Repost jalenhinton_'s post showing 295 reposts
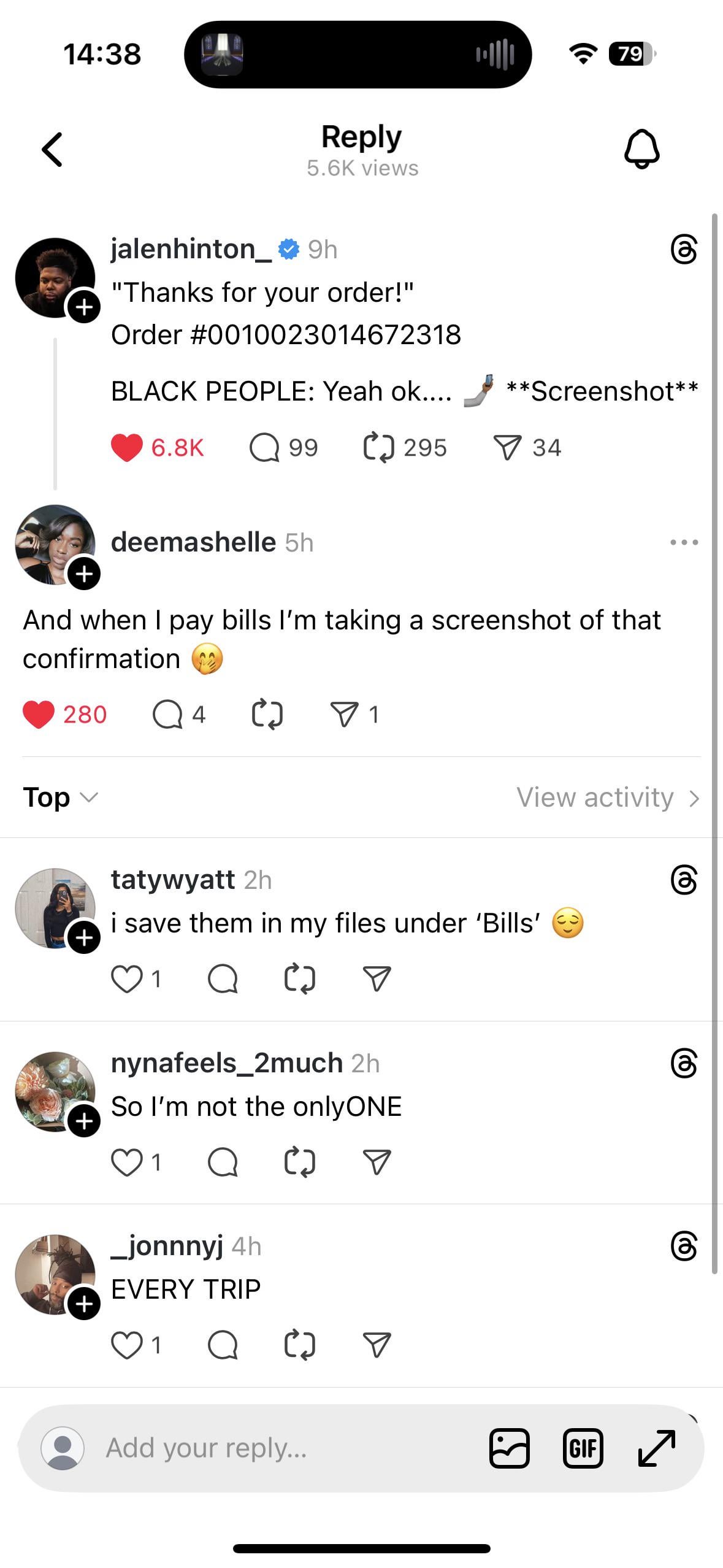 point(378,447)
